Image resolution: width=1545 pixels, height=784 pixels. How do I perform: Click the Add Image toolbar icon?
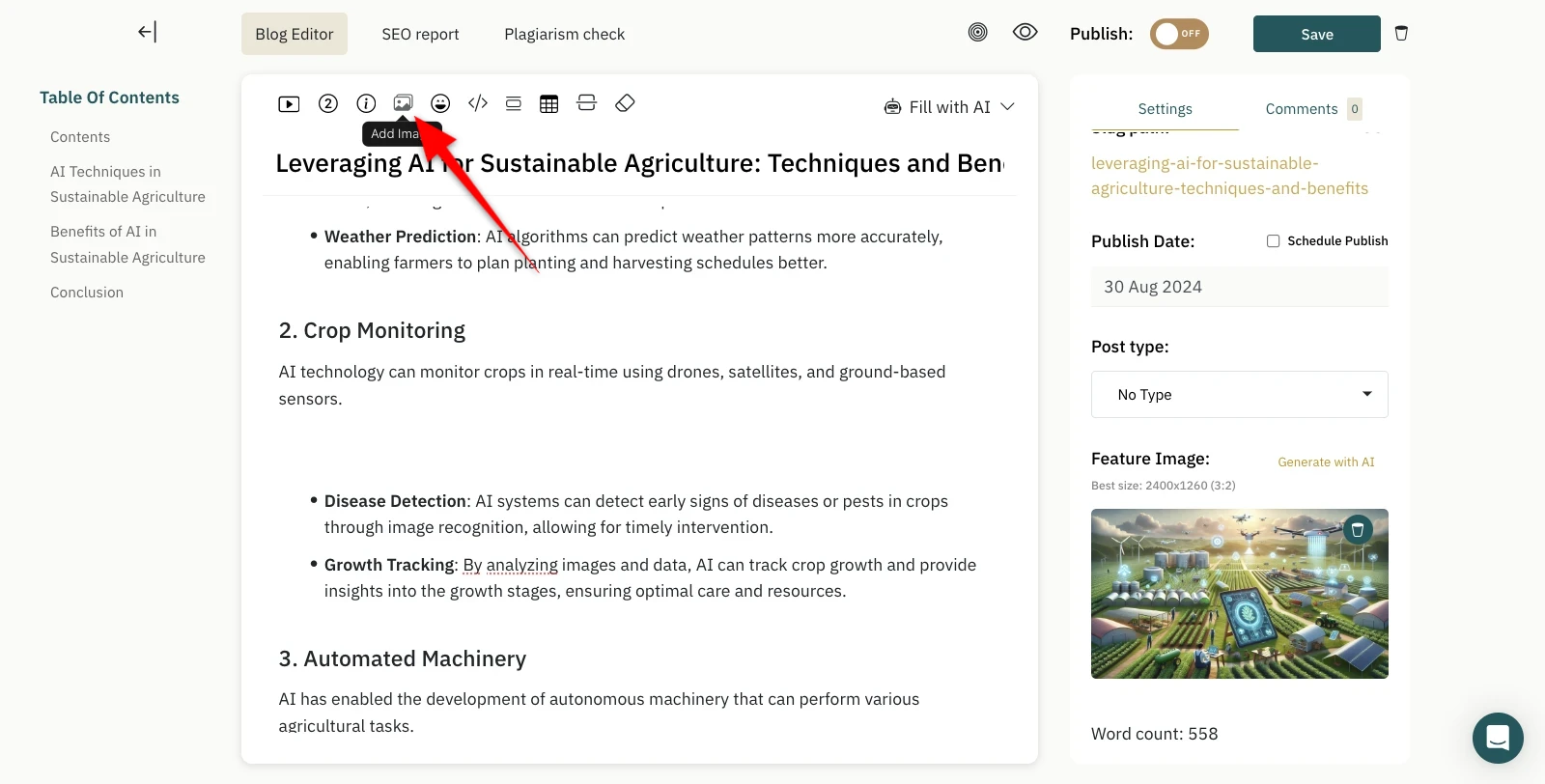(403, 102)
